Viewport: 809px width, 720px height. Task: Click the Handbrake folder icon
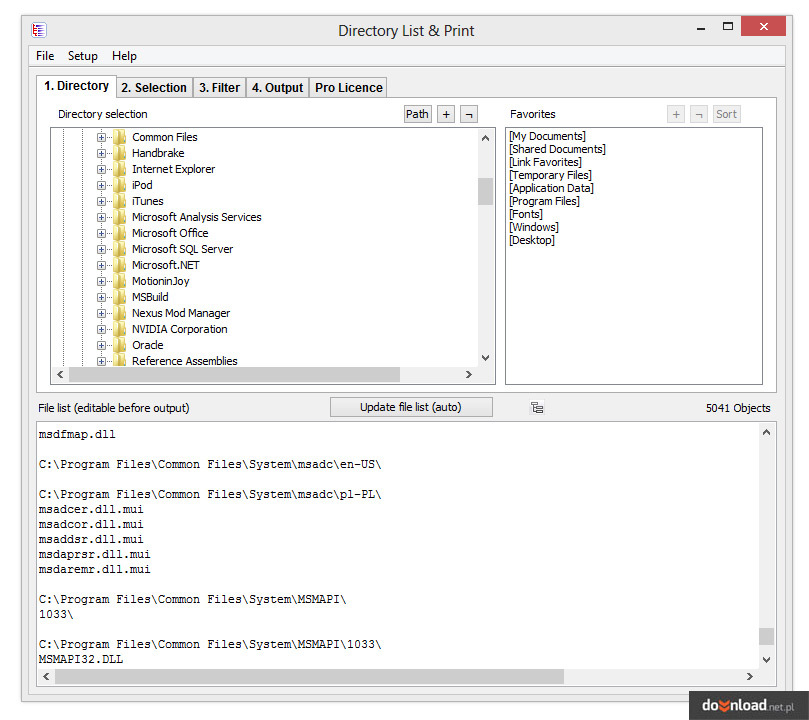pos(120,153)
